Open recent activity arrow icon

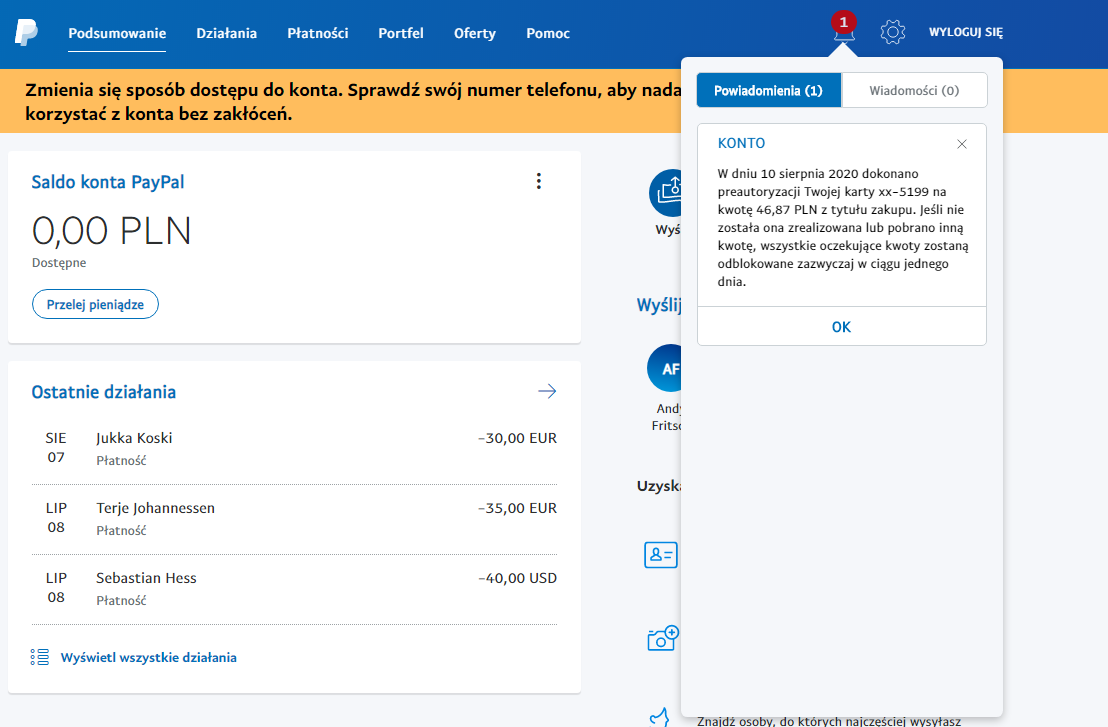pyautogui.click(x=547, y=391)
